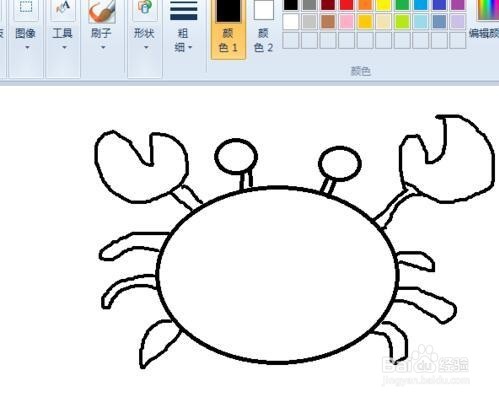Pick the lavender color swatch
Viewport: 499px width, 398px height.
[458, 22]
